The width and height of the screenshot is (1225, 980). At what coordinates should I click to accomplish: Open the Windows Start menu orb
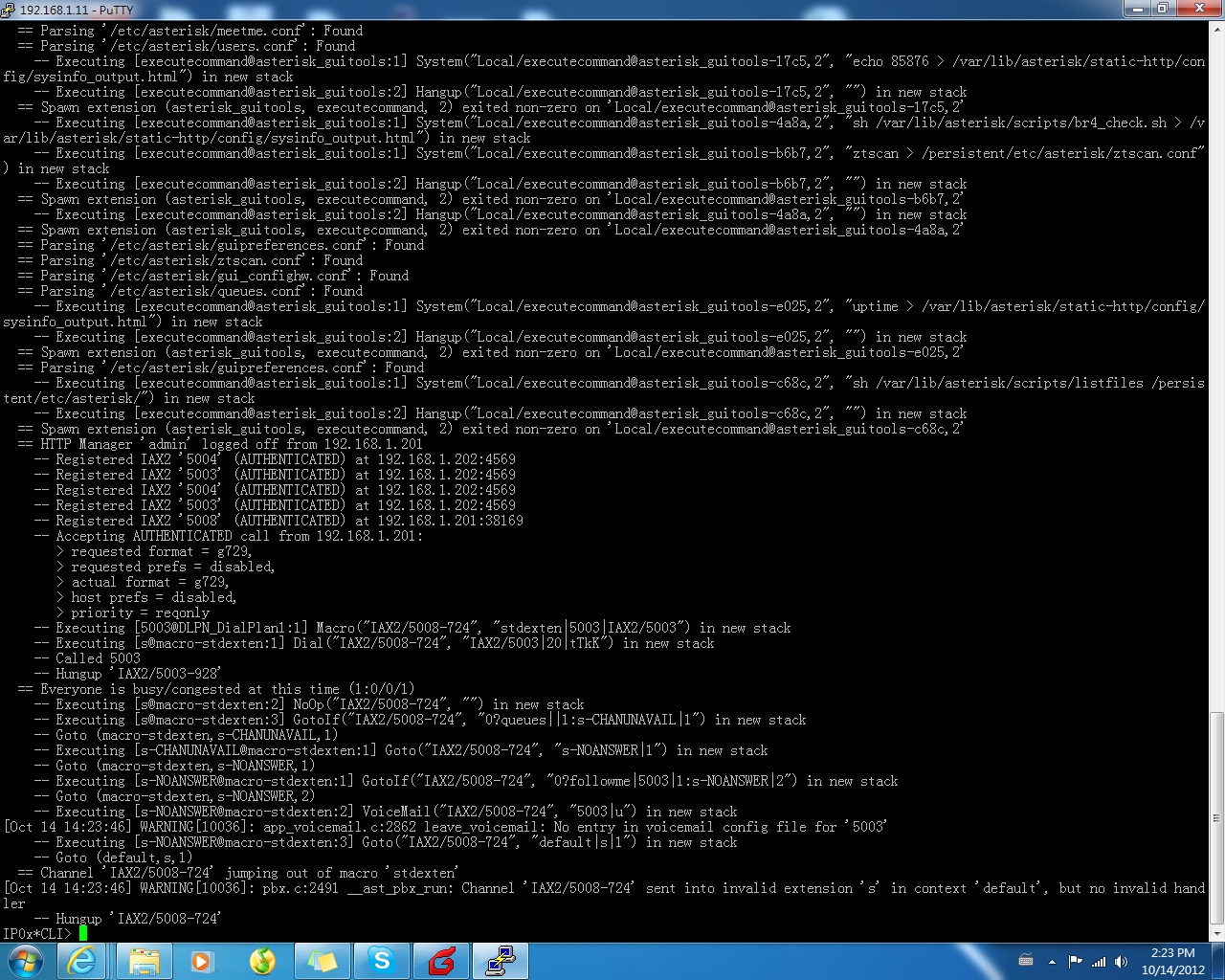coord(25,961)
